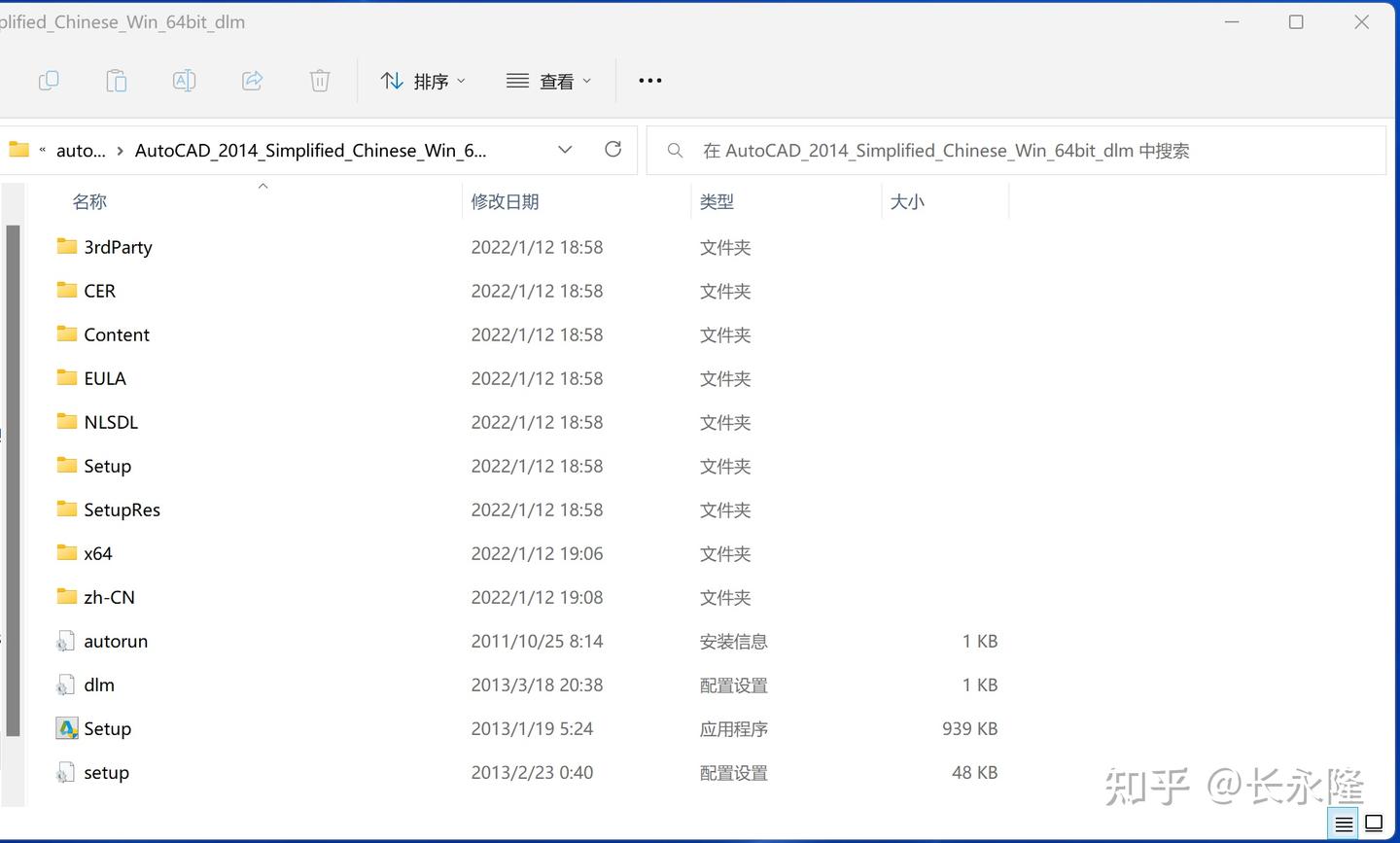Select the auto... breadcrumb item

81,150
